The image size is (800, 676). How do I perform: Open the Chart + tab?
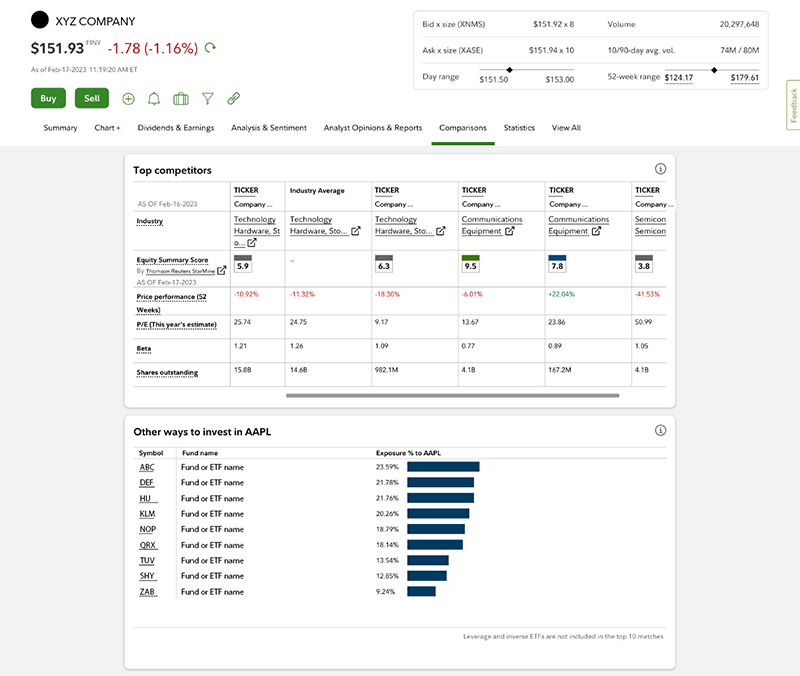(107, 128)
